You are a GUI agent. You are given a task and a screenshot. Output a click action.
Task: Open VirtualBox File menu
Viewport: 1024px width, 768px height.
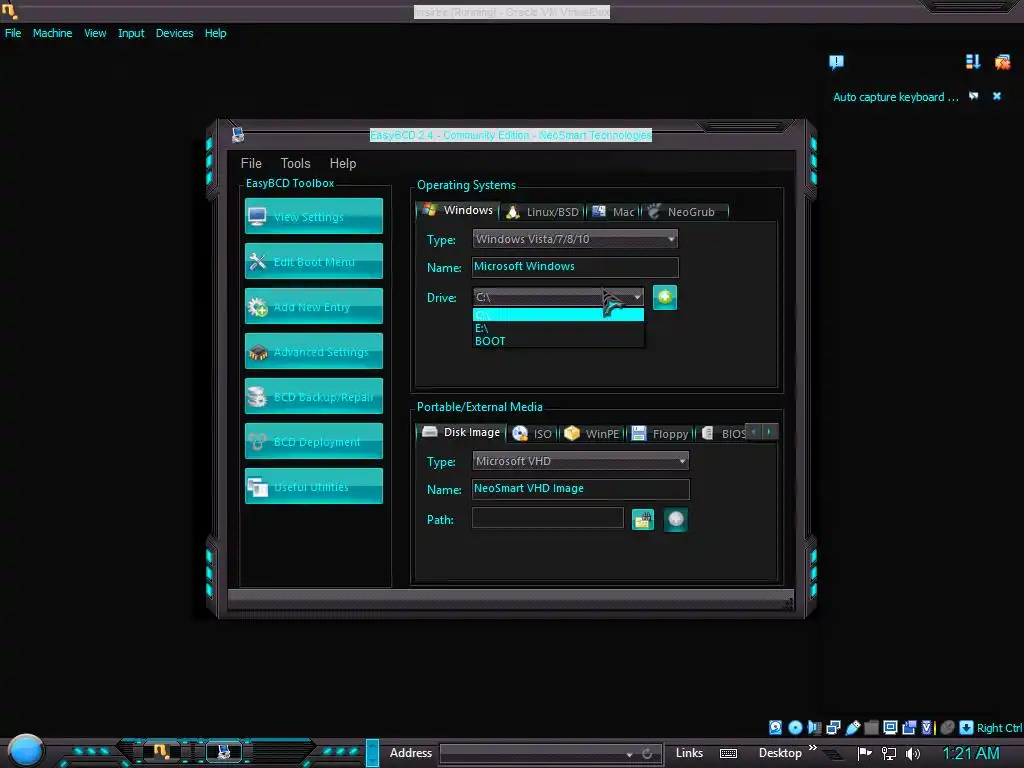coord(13,33)
